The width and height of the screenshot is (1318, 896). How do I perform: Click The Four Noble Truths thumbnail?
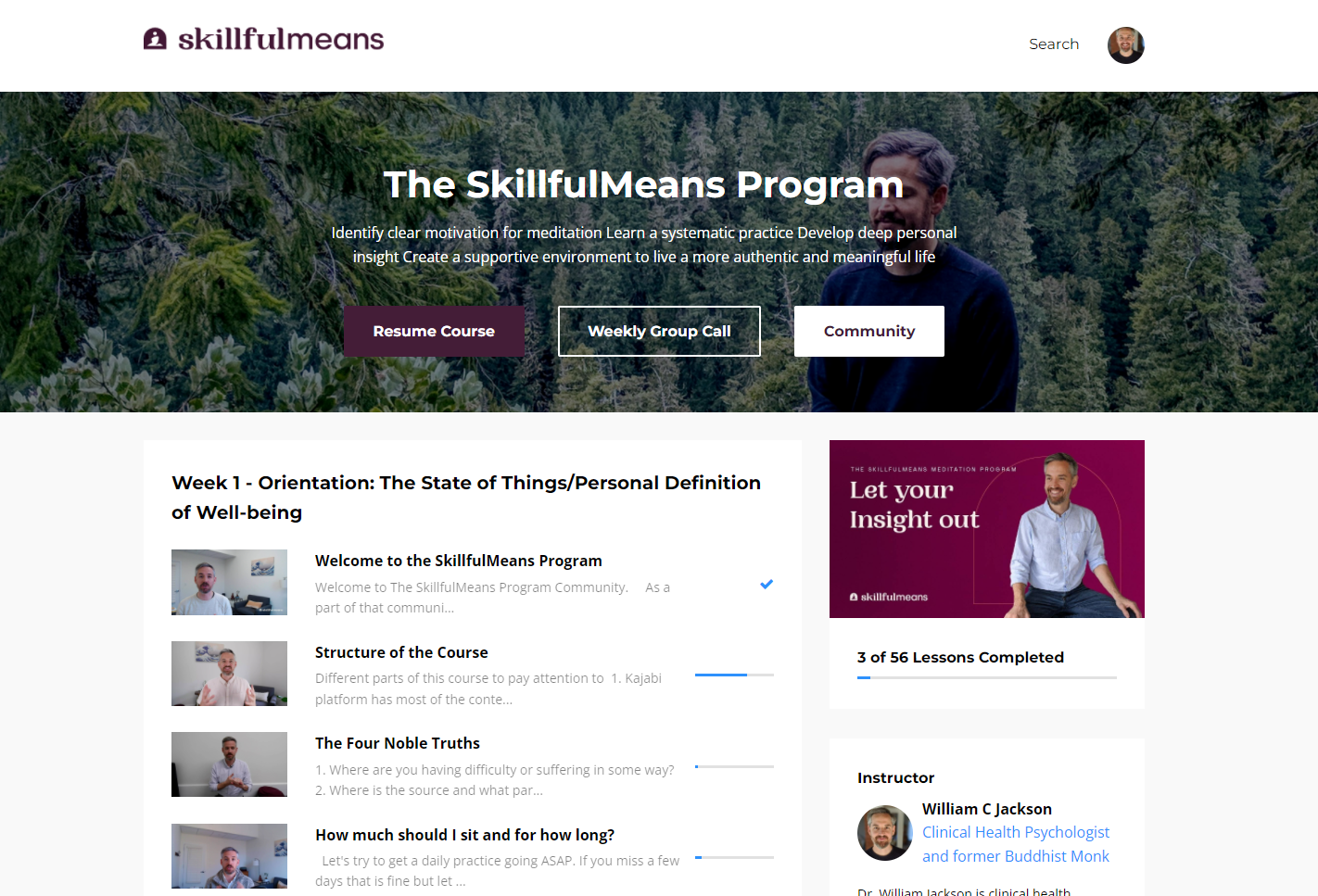[229, 764]
